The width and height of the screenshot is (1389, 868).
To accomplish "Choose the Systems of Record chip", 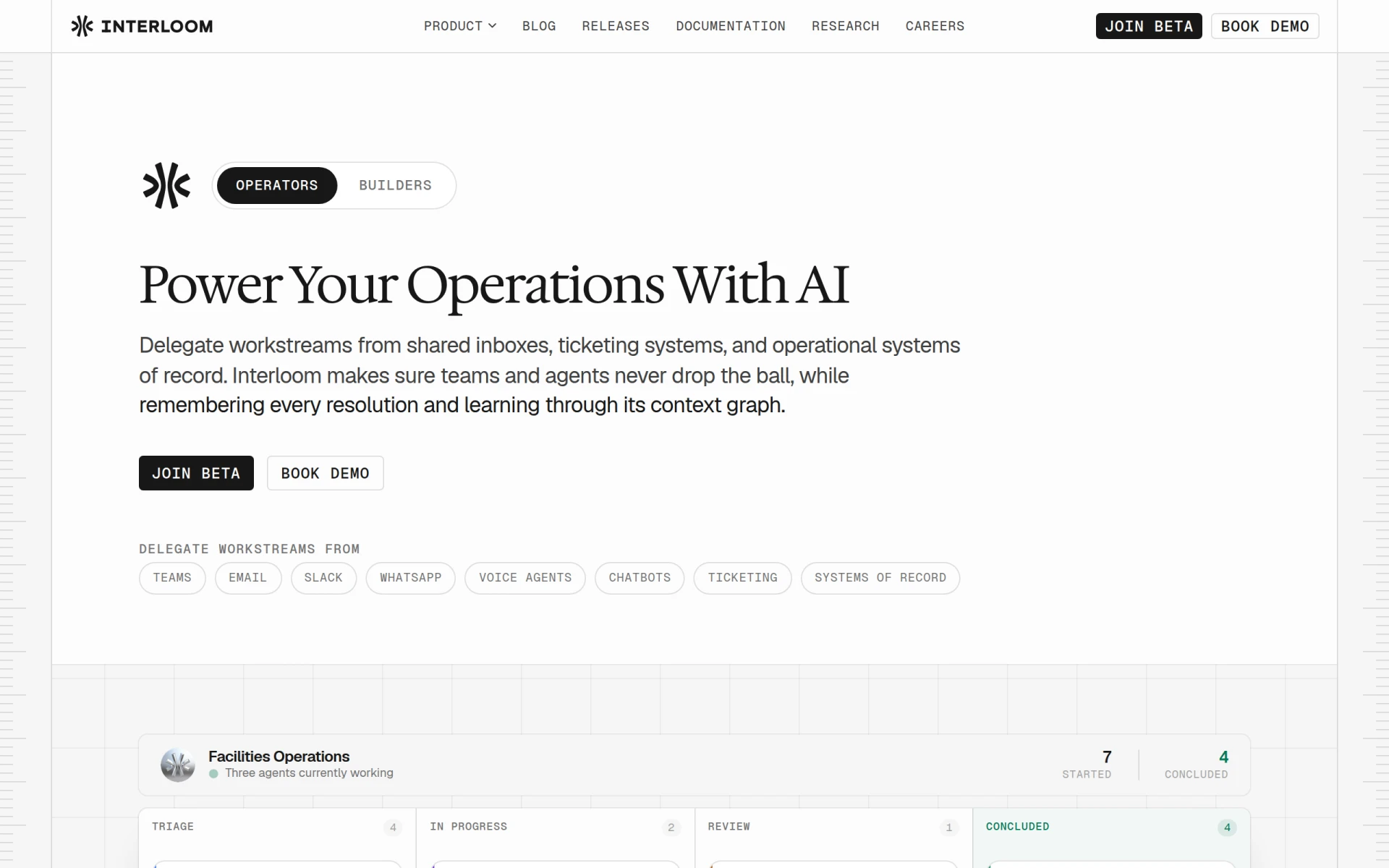I will [880, 578].
